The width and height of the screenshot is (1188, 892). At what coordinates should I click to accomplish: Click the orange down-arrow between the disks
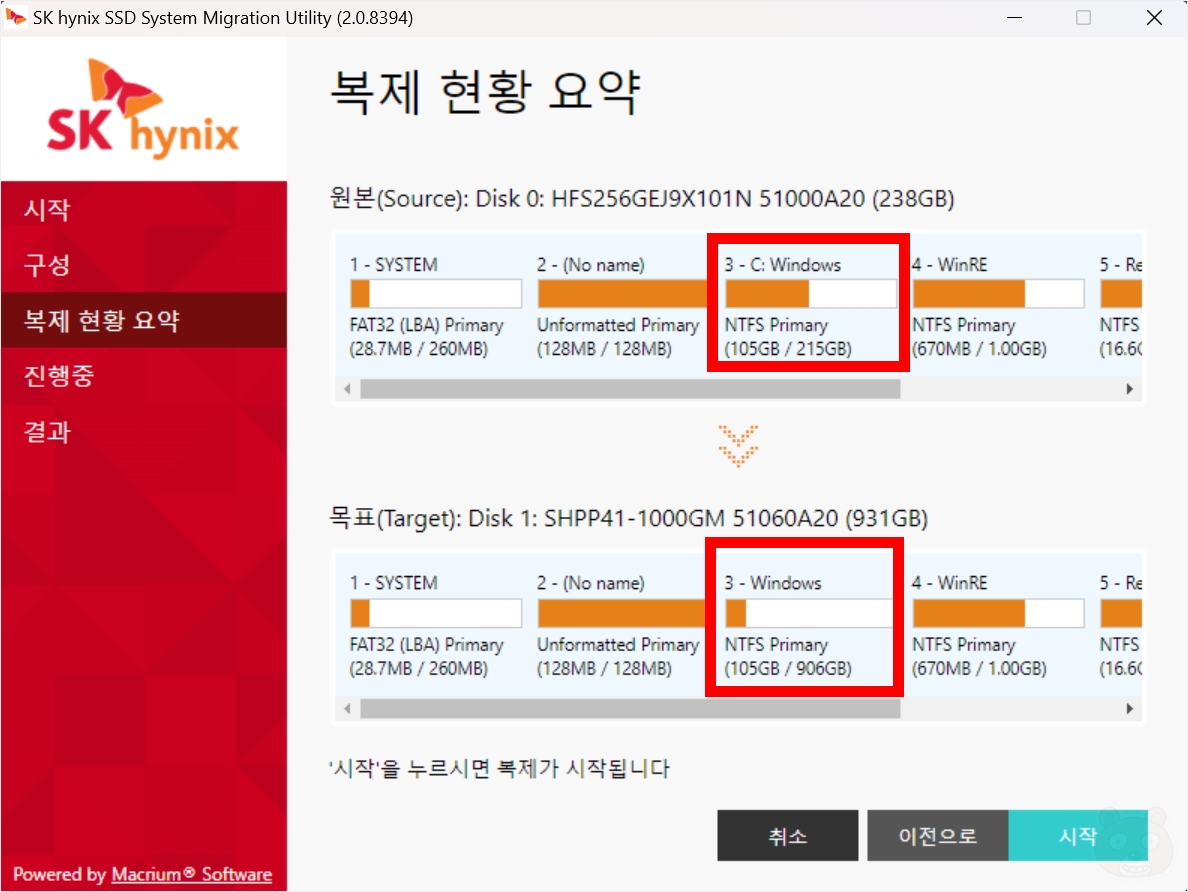[738, 446]
